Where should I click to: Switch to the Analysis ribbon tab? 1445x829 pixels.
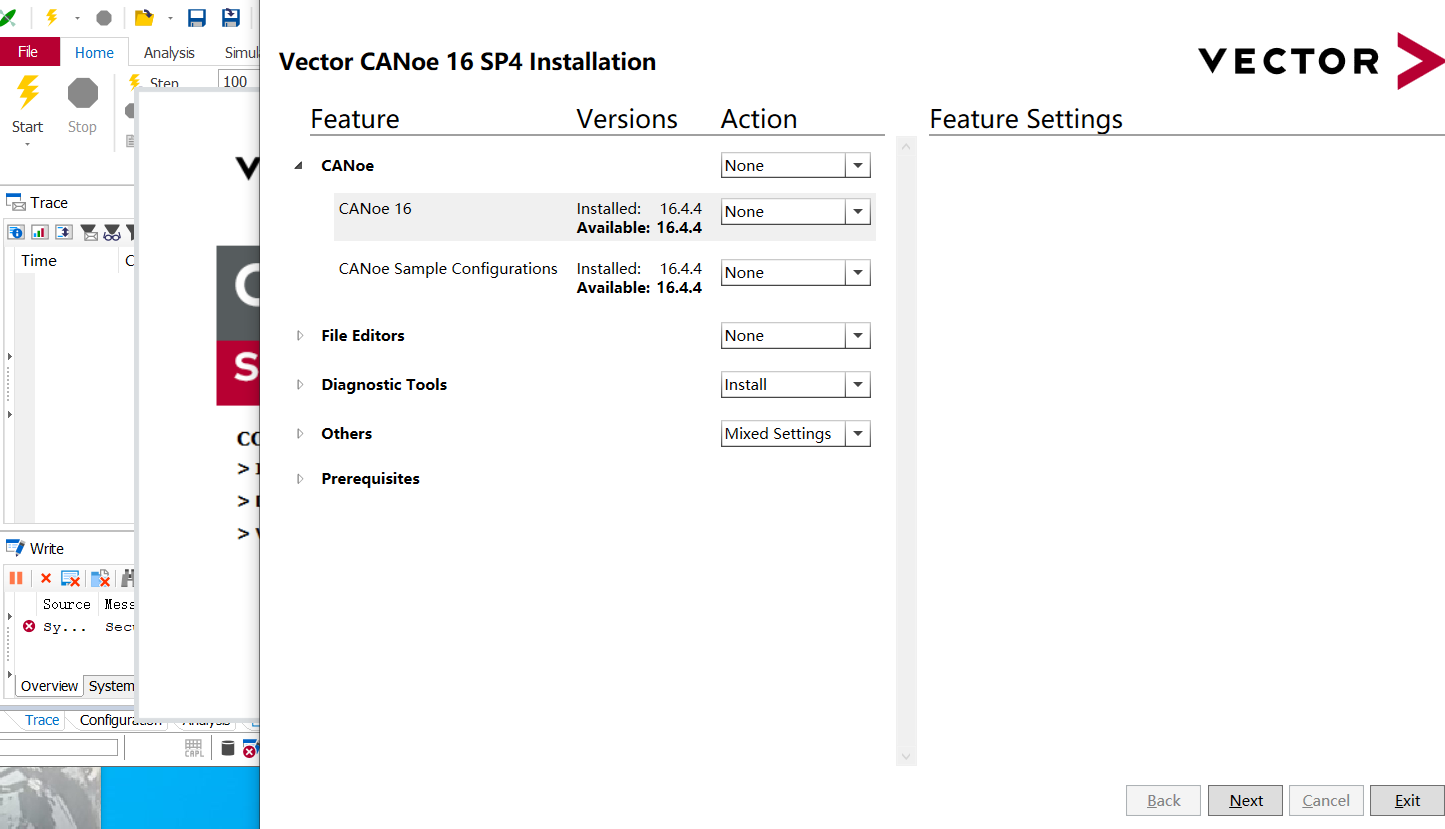click(x=169, y=53)
